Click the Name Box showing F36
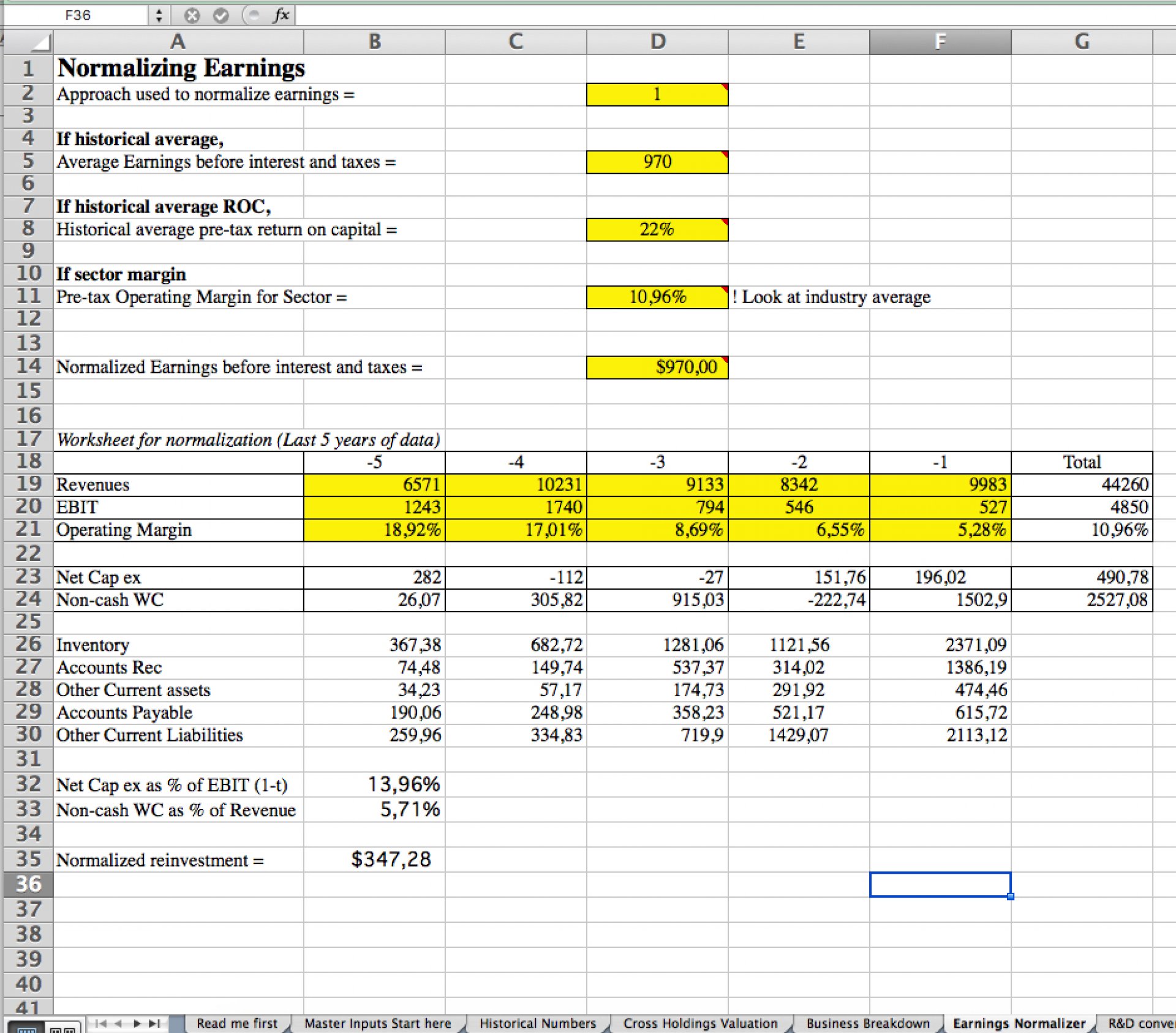1176x1033 pixels. coord(78,15)
